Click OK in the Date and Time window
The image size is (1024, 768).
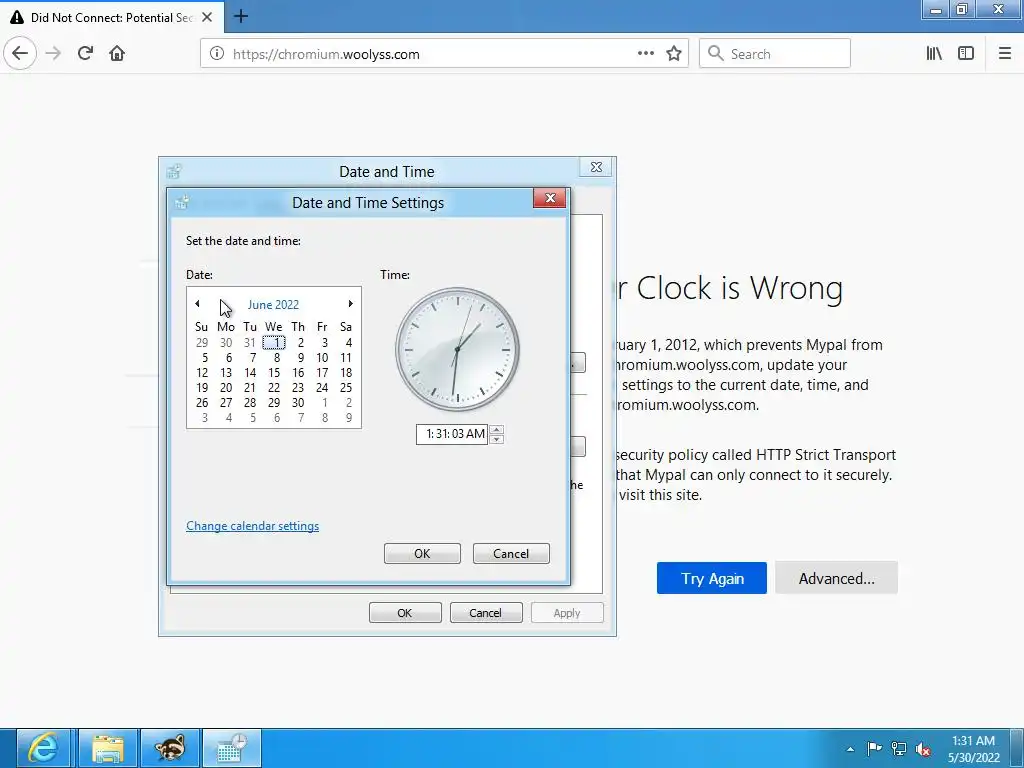pyautogui.click(x=405, y=613)
